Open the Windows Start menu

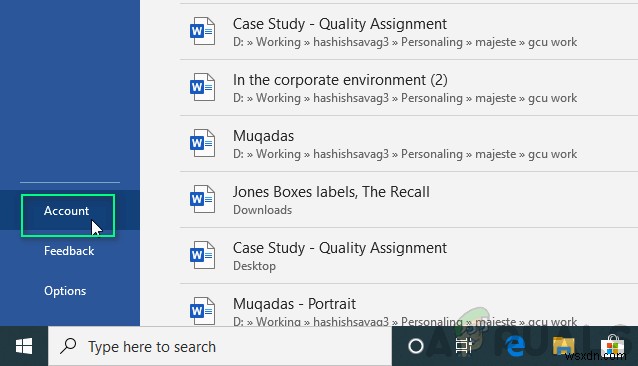pos(24,346)
